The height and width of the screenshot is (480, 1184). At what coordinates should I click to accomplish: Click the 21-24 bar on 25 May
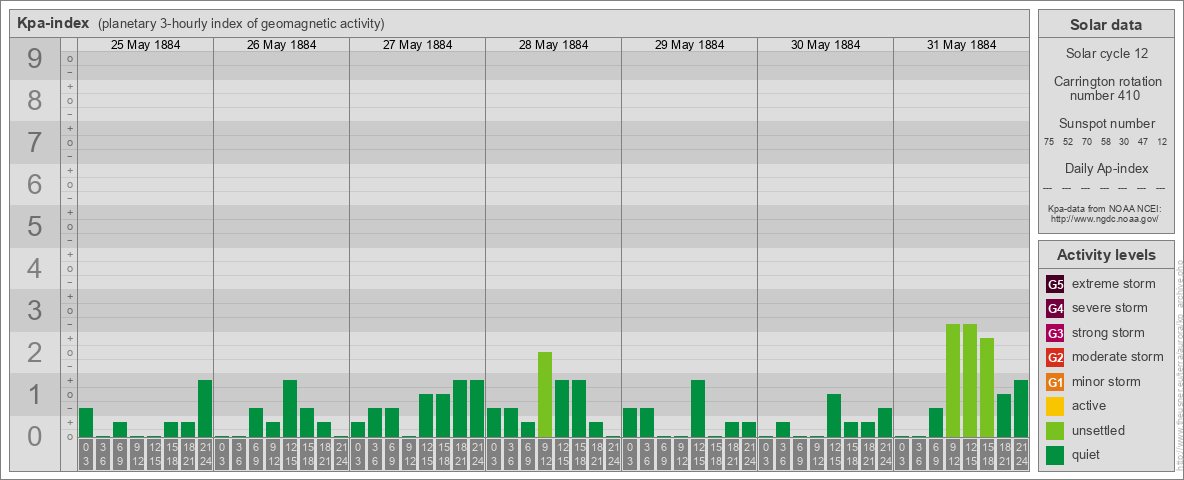coord(205,408)
